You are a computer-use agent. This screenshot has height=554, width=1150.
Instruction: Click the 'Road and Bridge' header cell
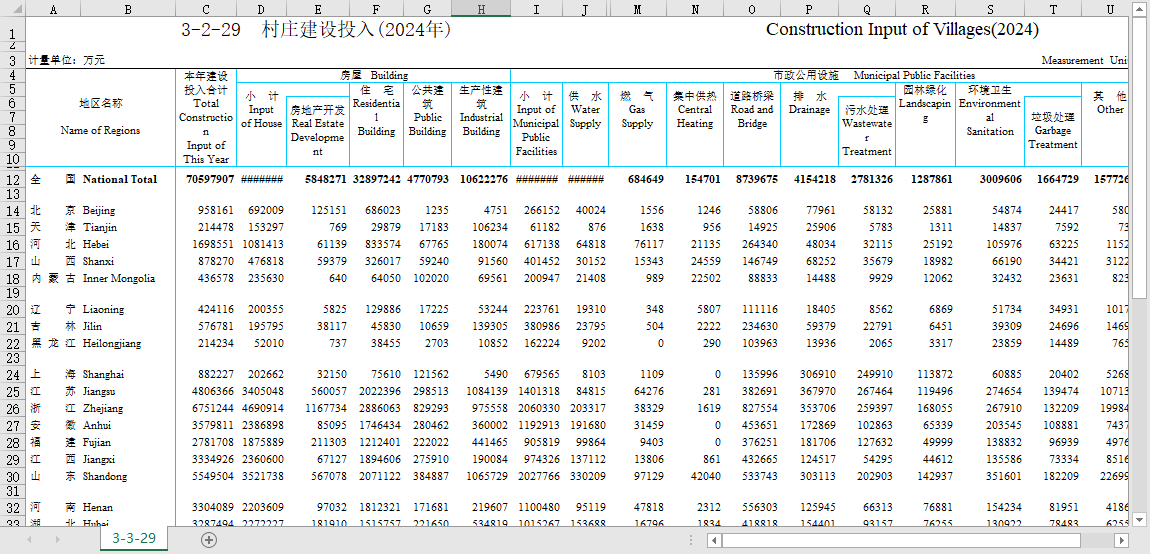tap(752, 110)
